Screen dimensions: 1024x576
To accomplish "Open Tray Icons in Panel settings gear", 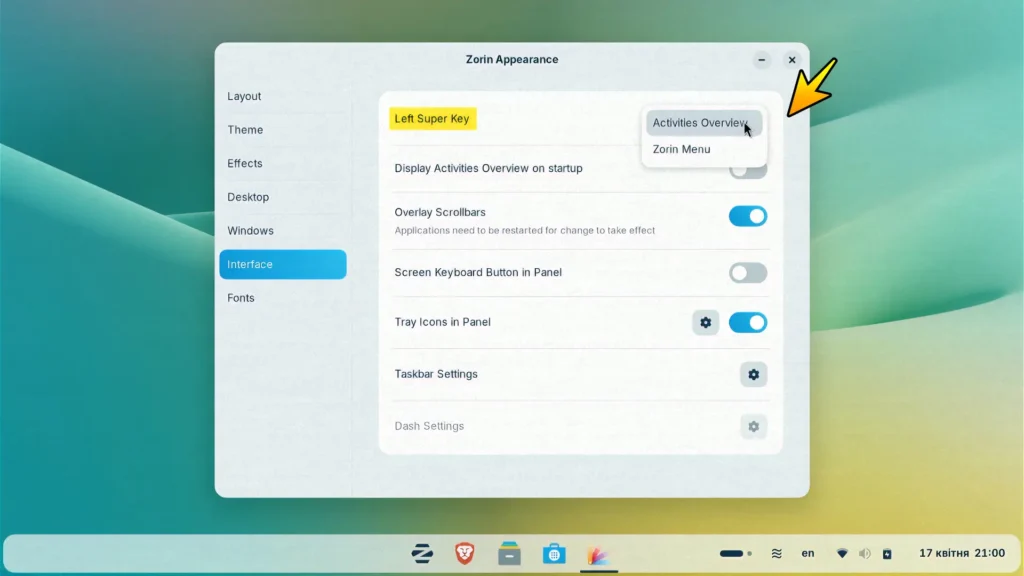I will 705,323.
